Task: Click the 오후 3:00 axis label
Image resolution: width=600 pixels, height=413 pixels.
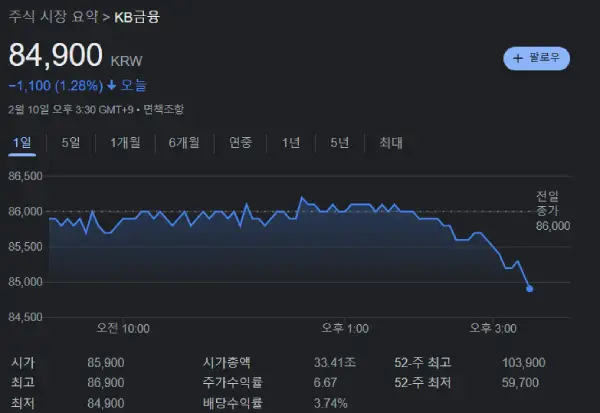Action: 493,328
